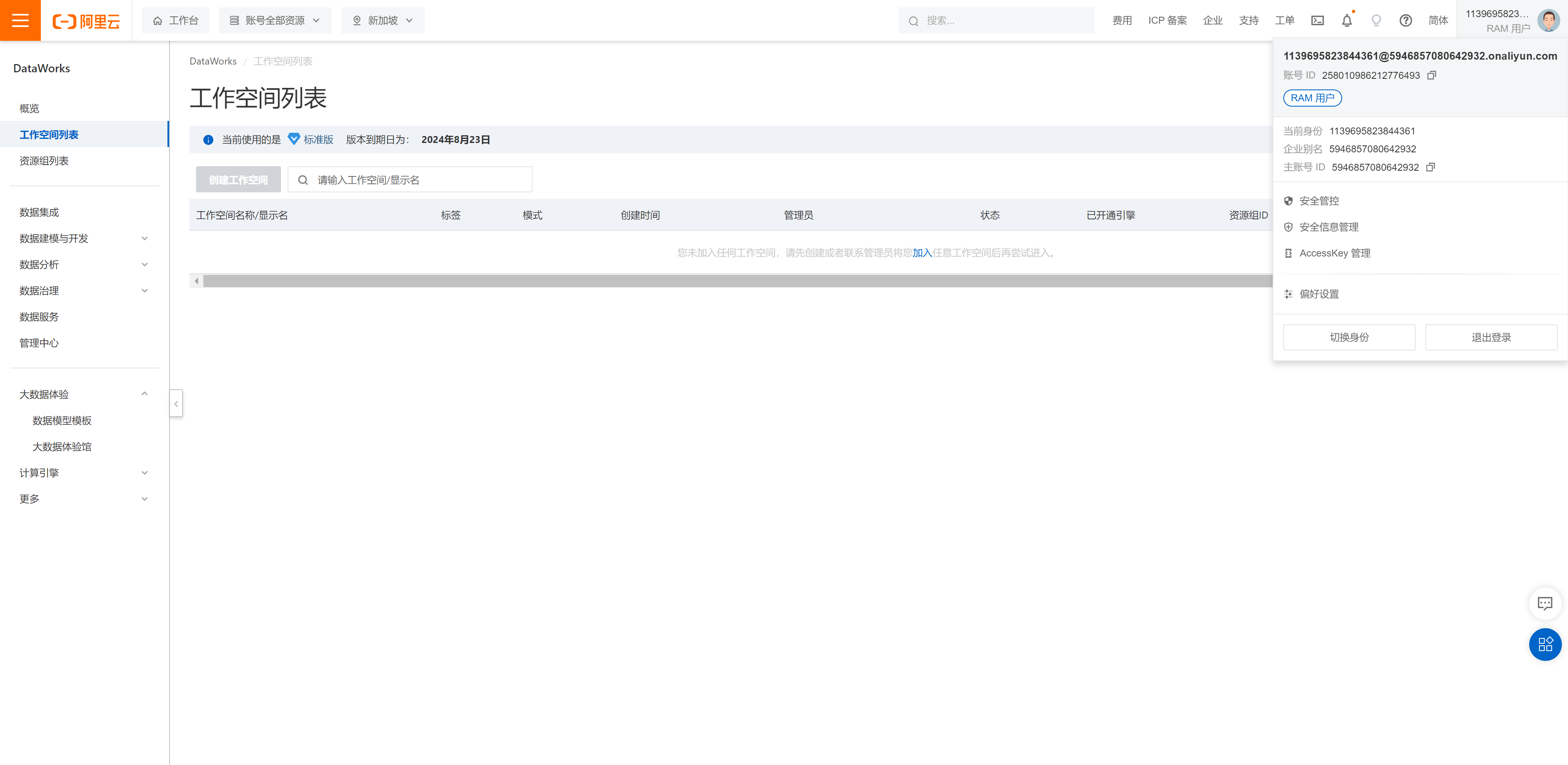The width and height of the screenshot is (1568, 765).
Task: Click the 已开通引擎 column header
Action: 1111,215
